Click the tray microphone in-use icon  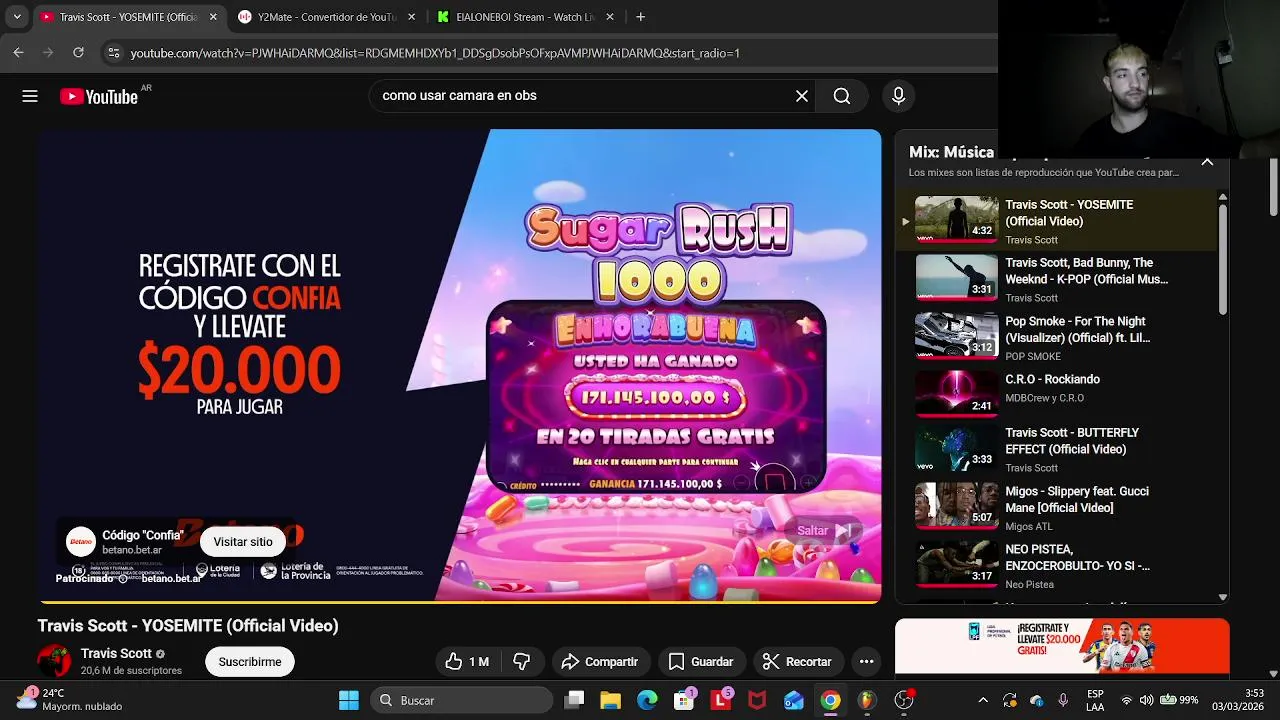point(1063,700)
